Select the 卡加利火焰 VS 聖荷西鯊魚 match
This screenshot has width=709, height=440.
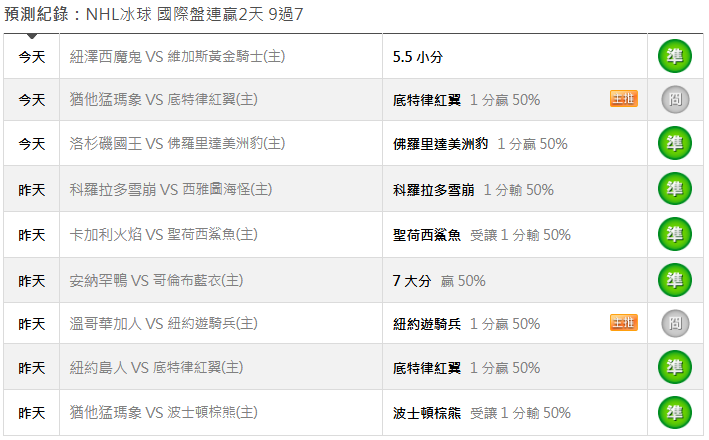point(164,235)
